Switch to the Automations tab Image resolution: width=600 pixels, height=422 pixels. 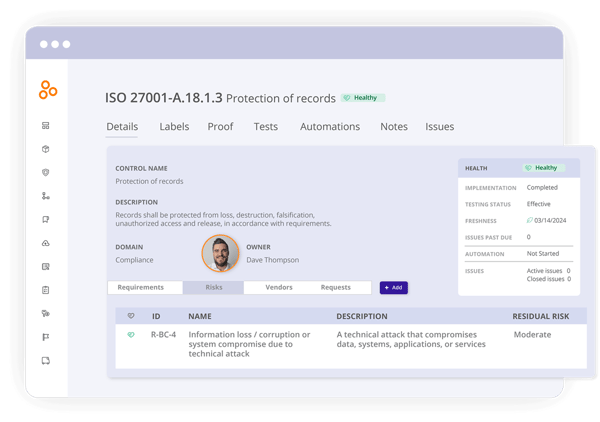click(330, 127)
